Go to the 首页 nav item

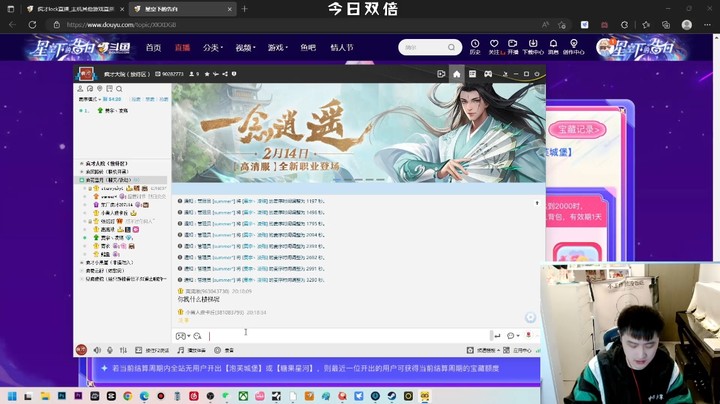(x=153, y=47)
